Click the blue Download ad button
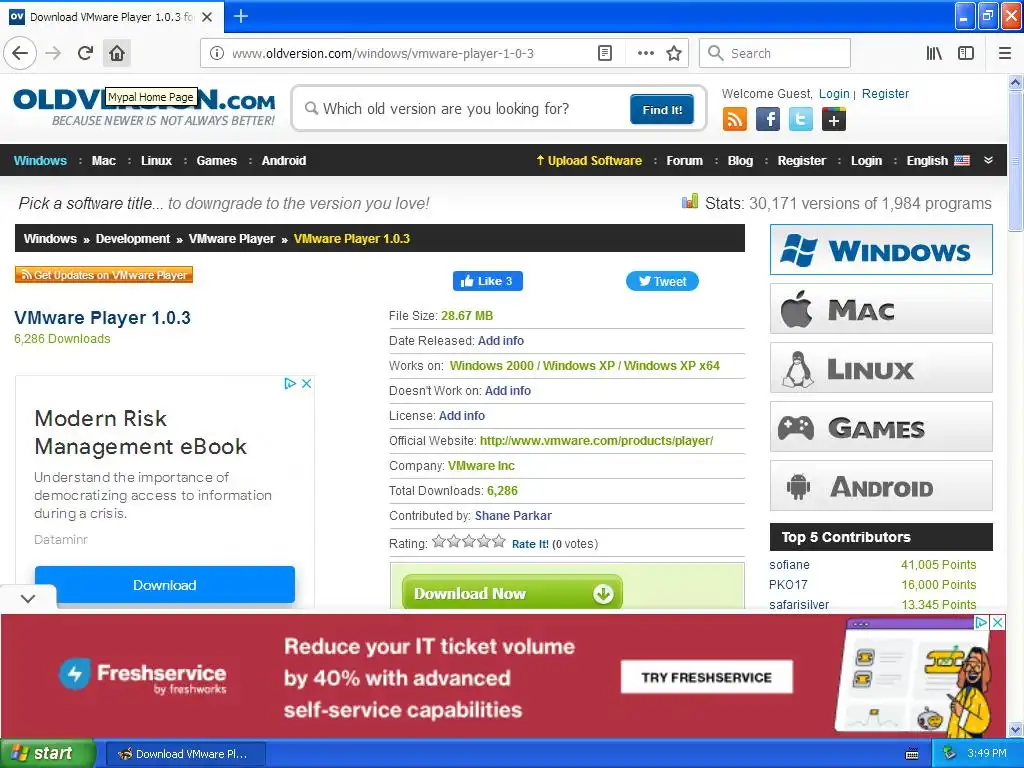The image size is (1024, 768). tap(165, 585)
